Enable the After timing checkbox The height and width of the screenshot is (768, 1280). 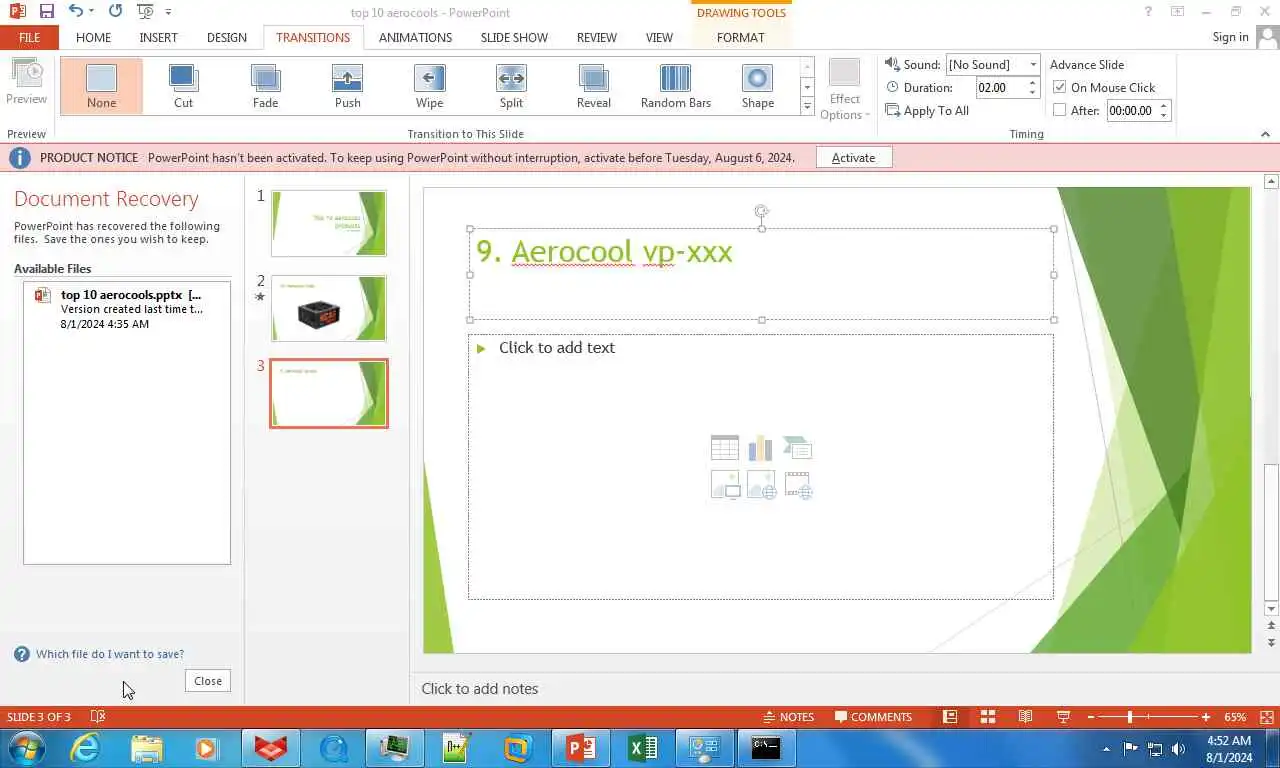(1060, 111)
